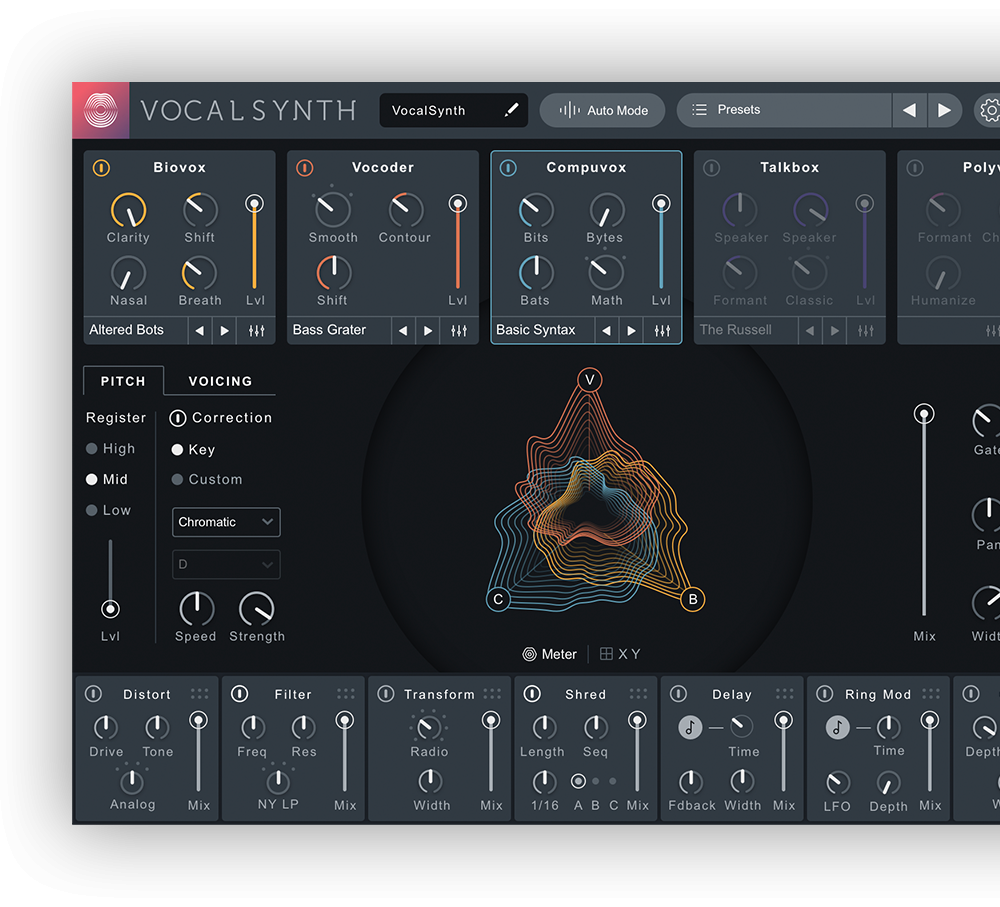Click the Vocoder Lvl slider handle
1000x907 pixels.
457,204
